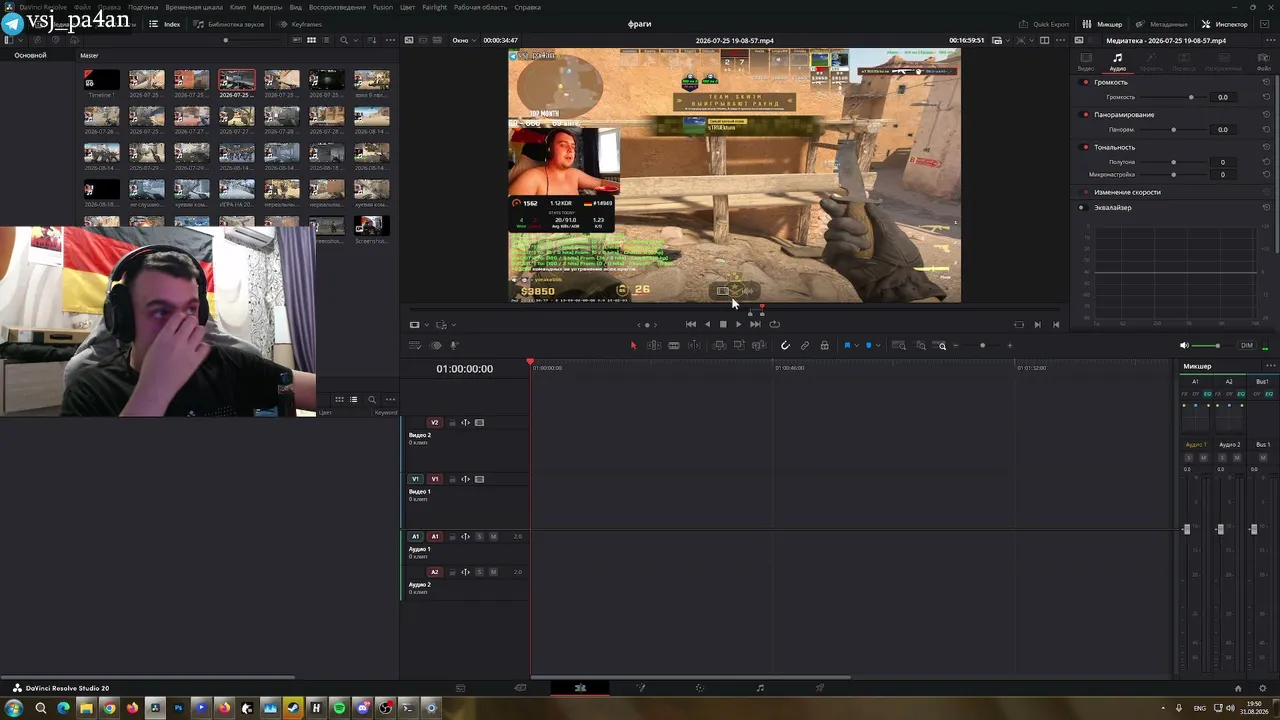Screen dimensions: 1280x720
Task: Jump to first frame in viewer transport
Action: pos(691,324)
